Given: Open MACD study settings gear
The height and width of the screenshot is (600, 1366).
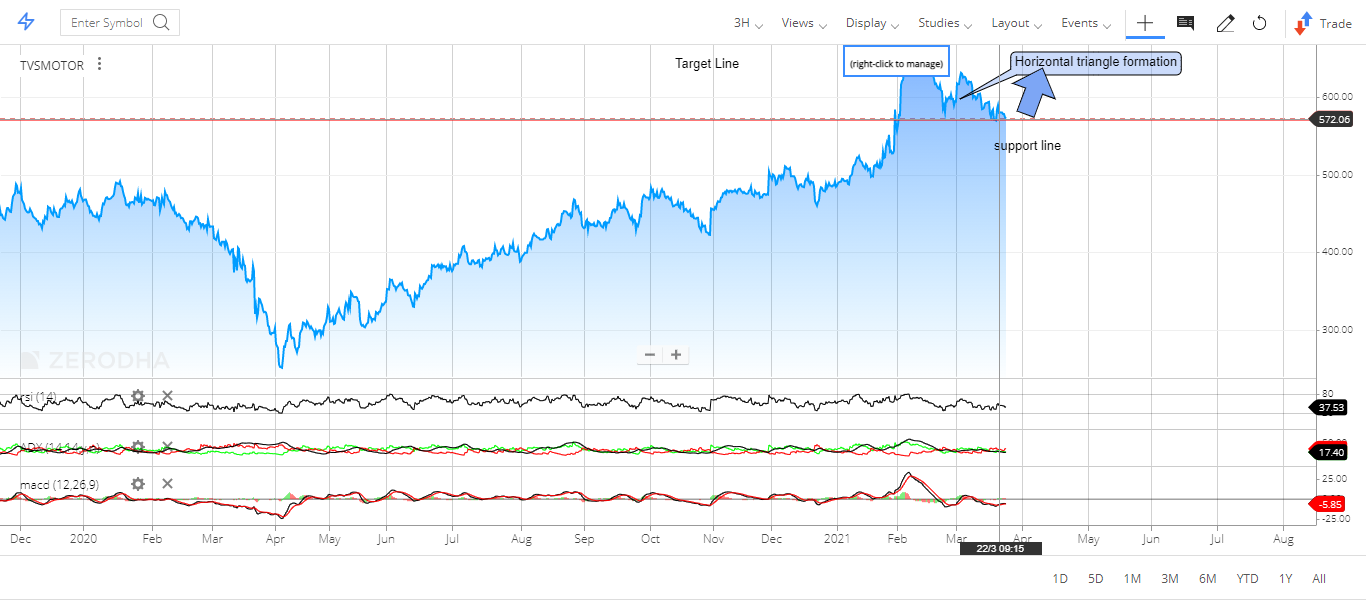Looking at the screenshot, I should point(138,484).
